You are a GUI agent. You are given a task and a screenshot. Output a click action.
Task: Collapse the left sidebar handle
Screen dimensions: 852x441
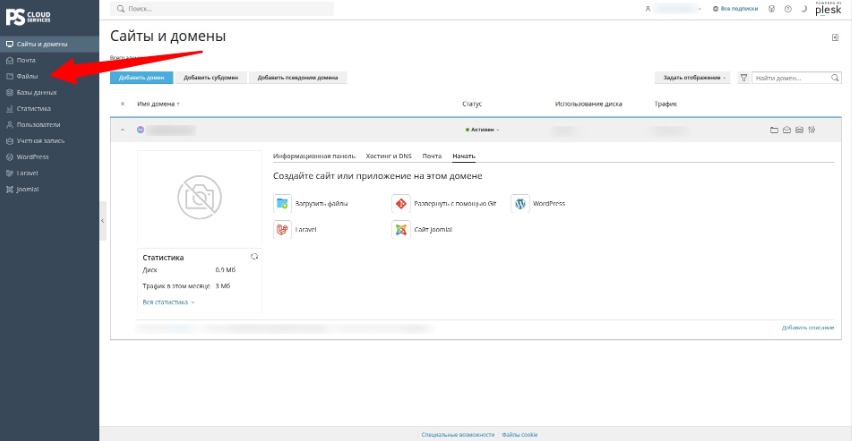[103, 221]
